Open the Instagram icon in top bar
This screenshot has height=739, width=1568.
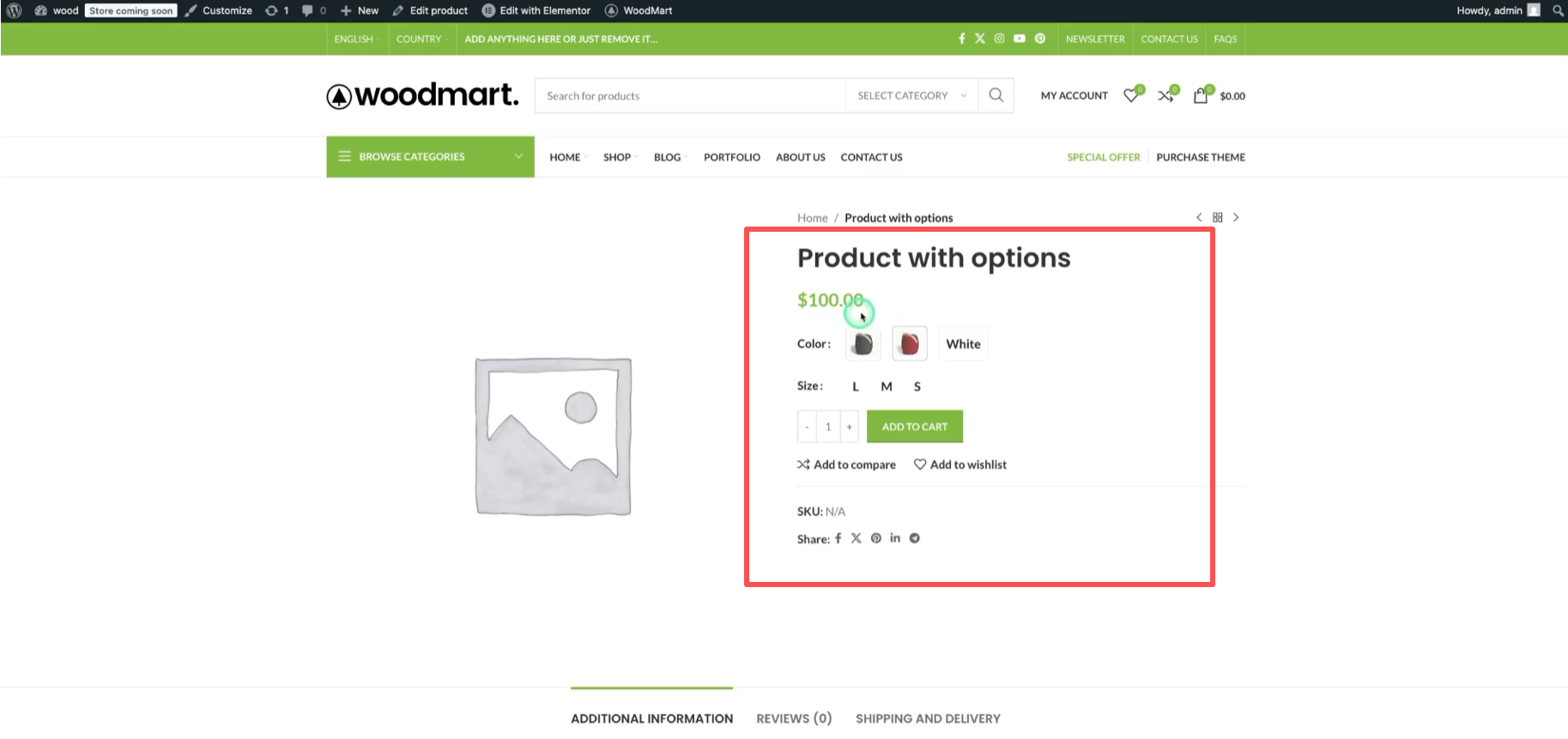pyautogui.click(x=999, y=39)
